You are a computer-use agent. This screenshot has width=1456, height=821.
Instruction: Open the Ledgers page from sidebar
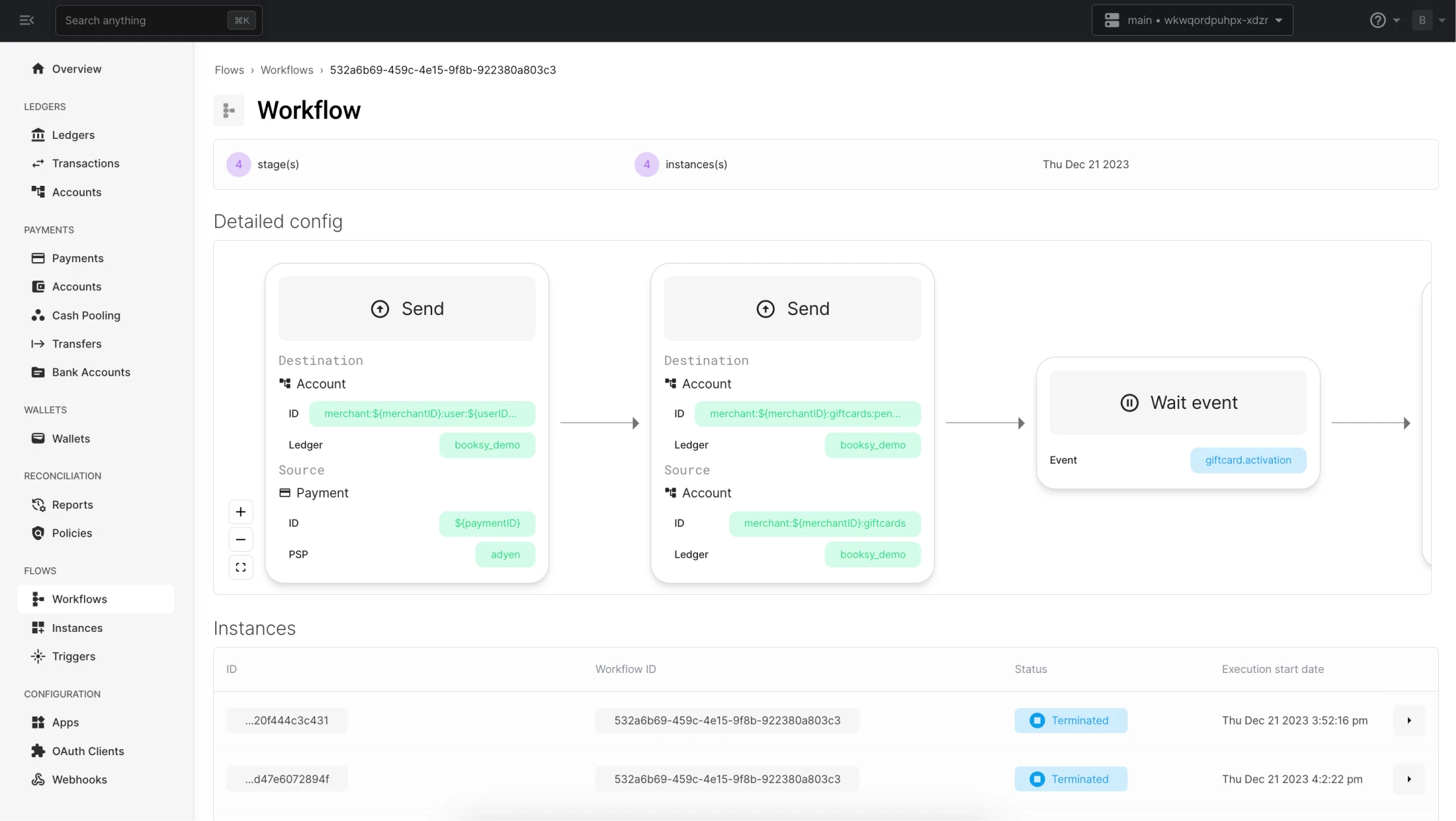(72, 134)
